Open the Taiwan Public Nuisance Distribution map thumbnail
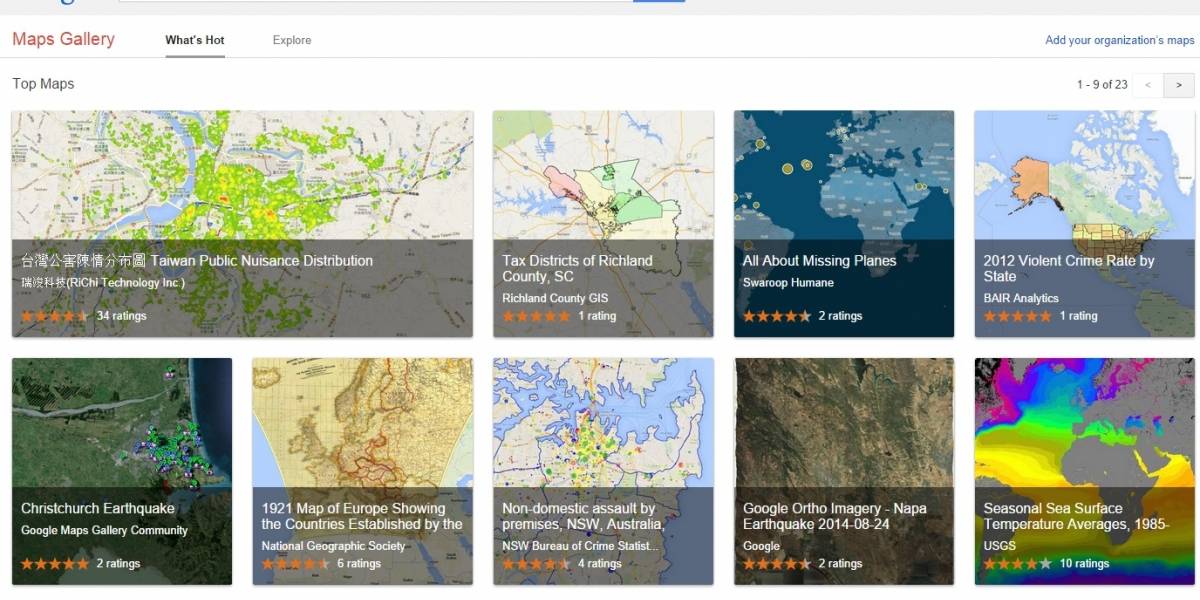Viewport: 1200px width, 600px height. click(242, 224)
